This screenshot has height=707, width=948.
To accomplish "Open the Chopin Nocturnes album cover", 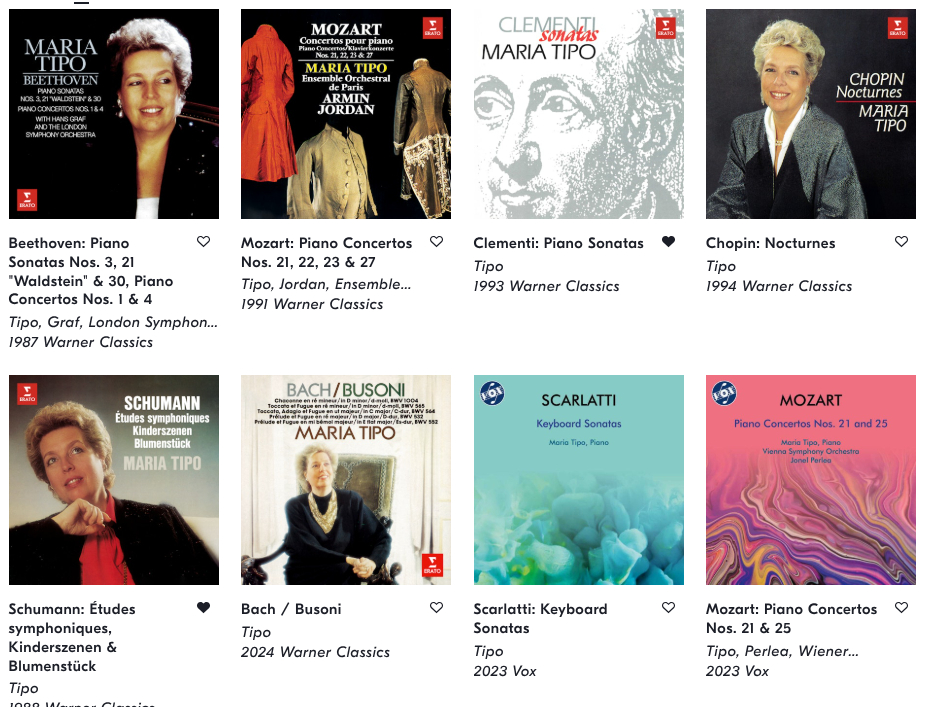I will [x=811, y=114].
